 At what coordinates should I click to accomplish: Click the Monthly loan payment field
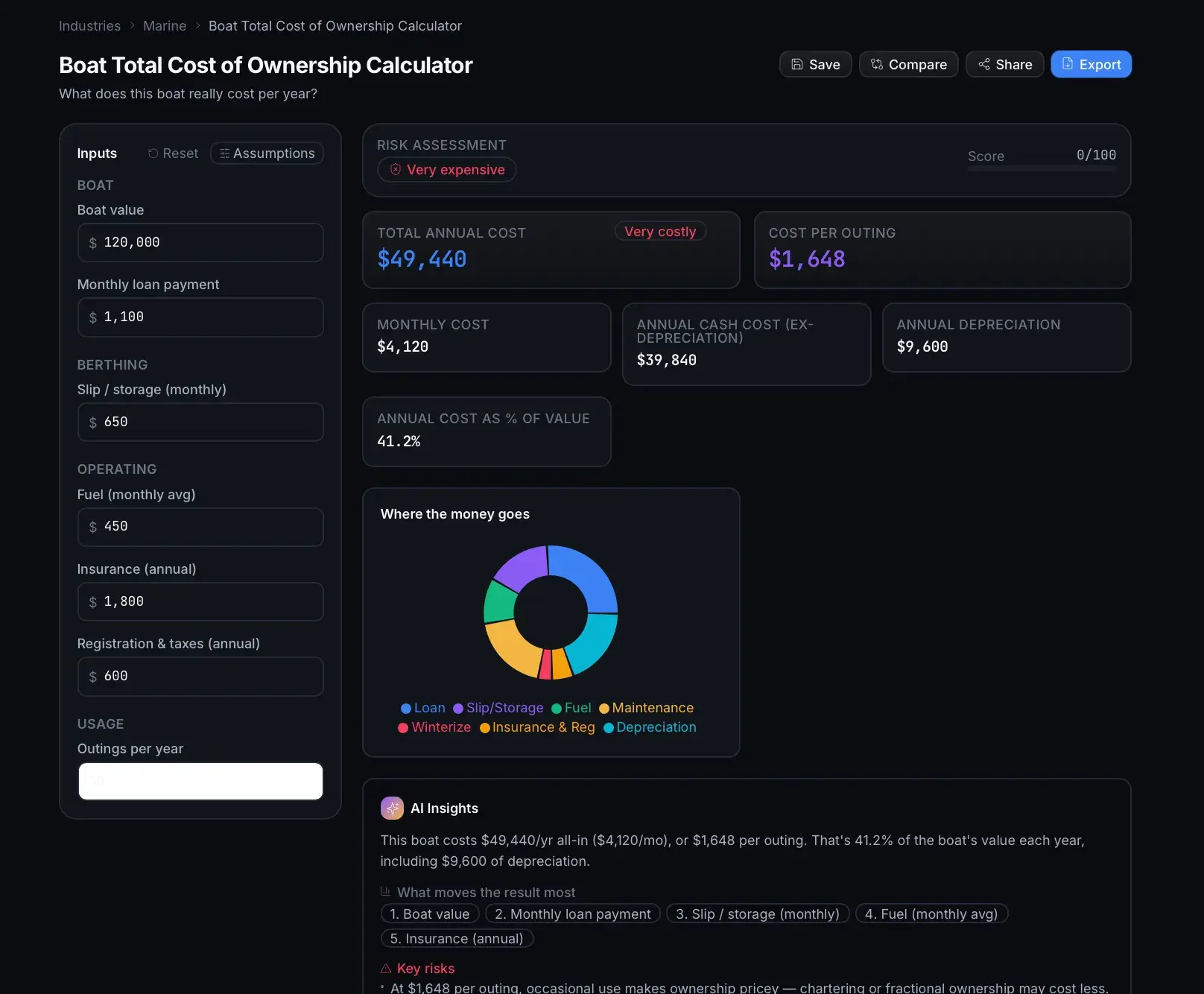click(200, 317)
